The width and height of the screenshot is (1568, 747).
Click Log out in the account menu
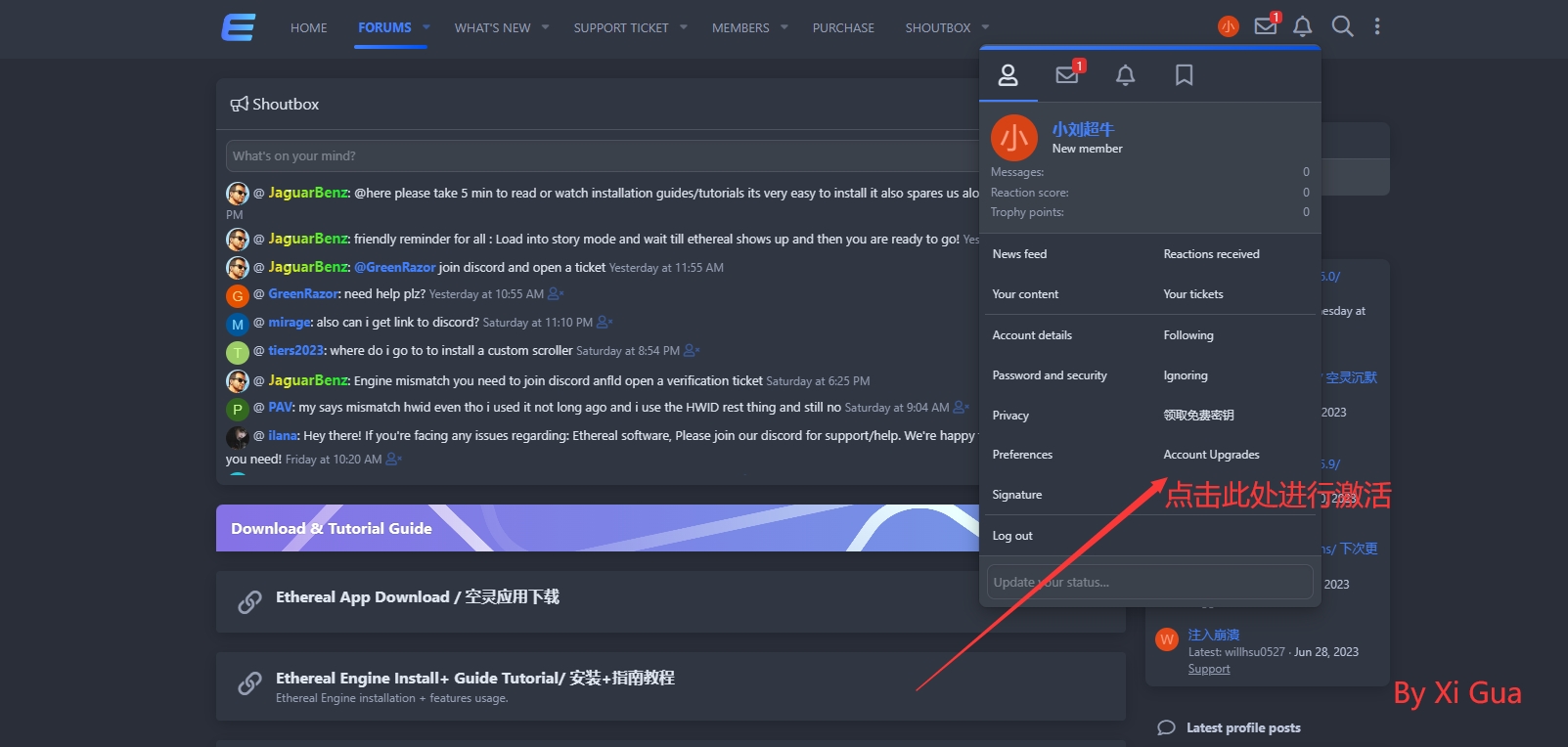coord(1012,536)
